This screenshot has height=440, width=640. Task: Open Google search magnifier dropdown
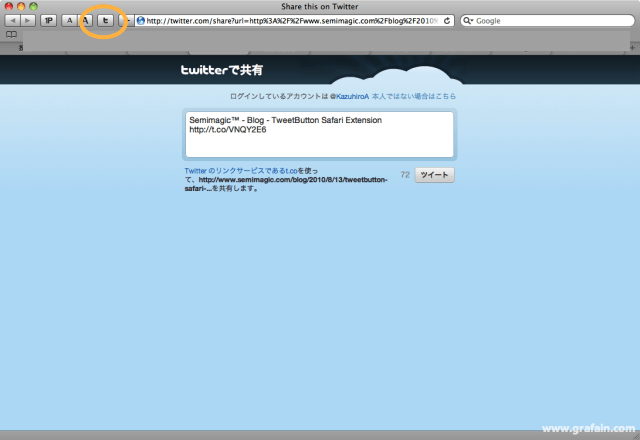click(468, 20)
